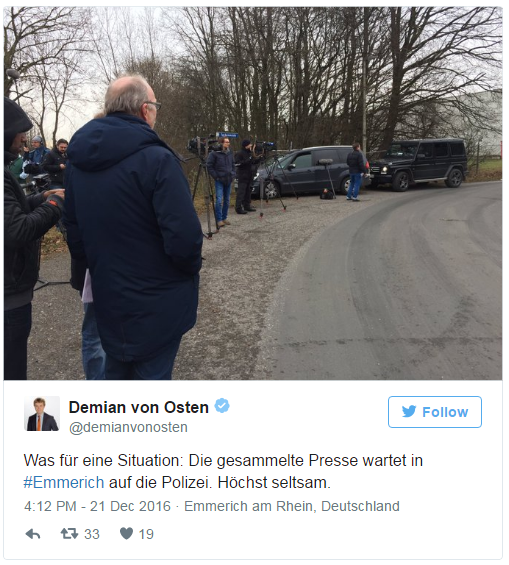
Task: Open the #Emmerich hashtag
Action: click(64, 482)
